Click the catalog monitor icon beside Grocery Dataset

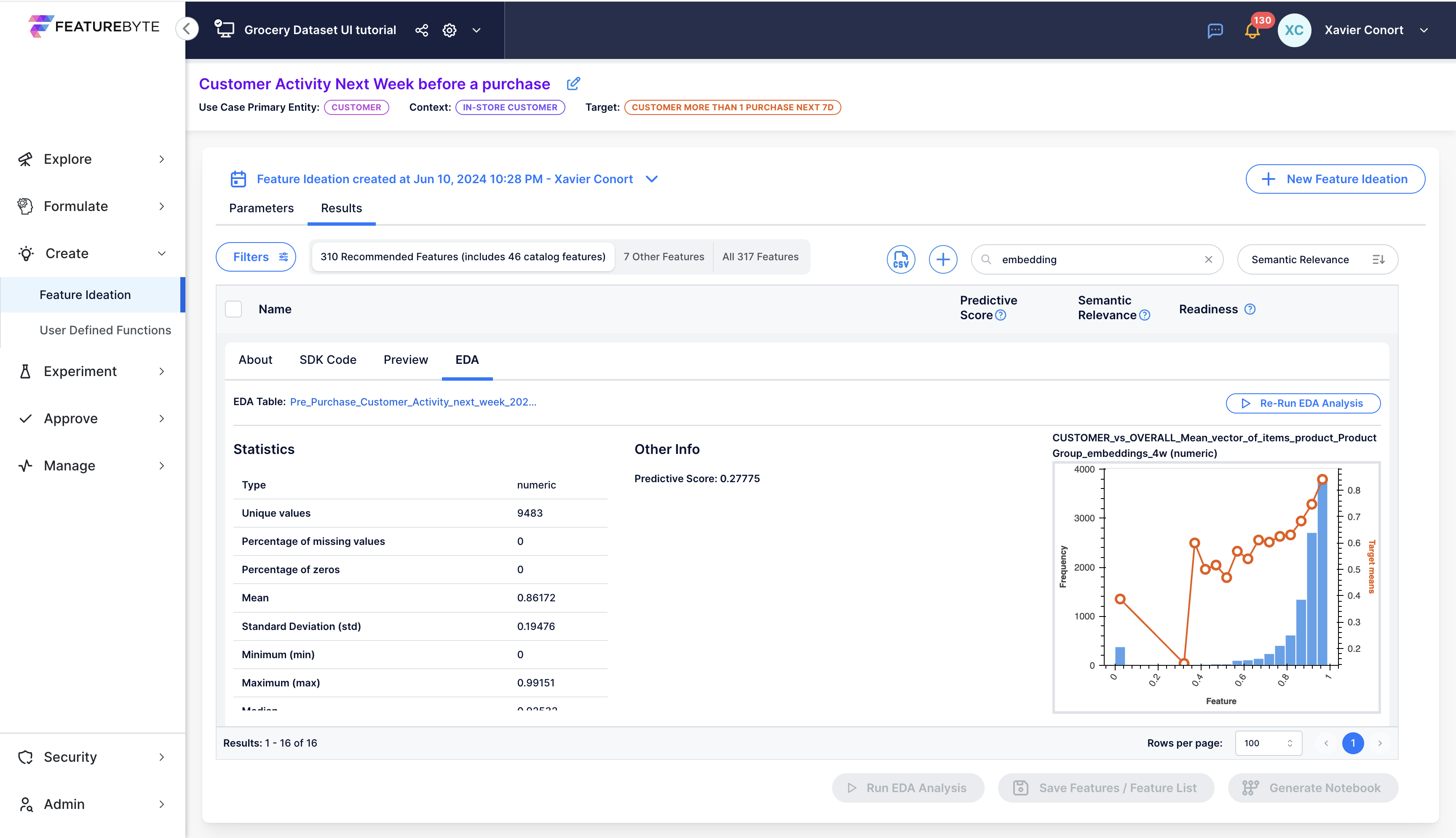point(225,29)
